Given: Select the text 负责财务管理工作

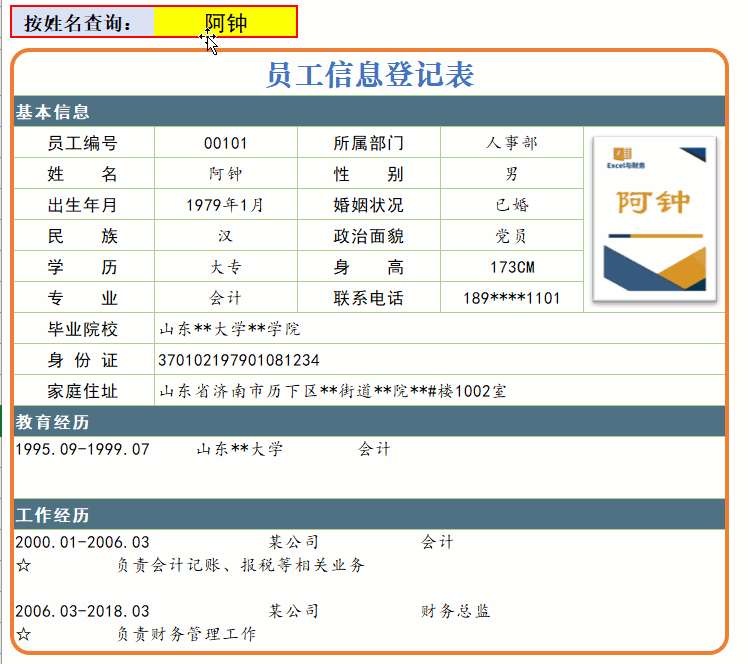Looking at the screenshot, I should click(187, 634).
